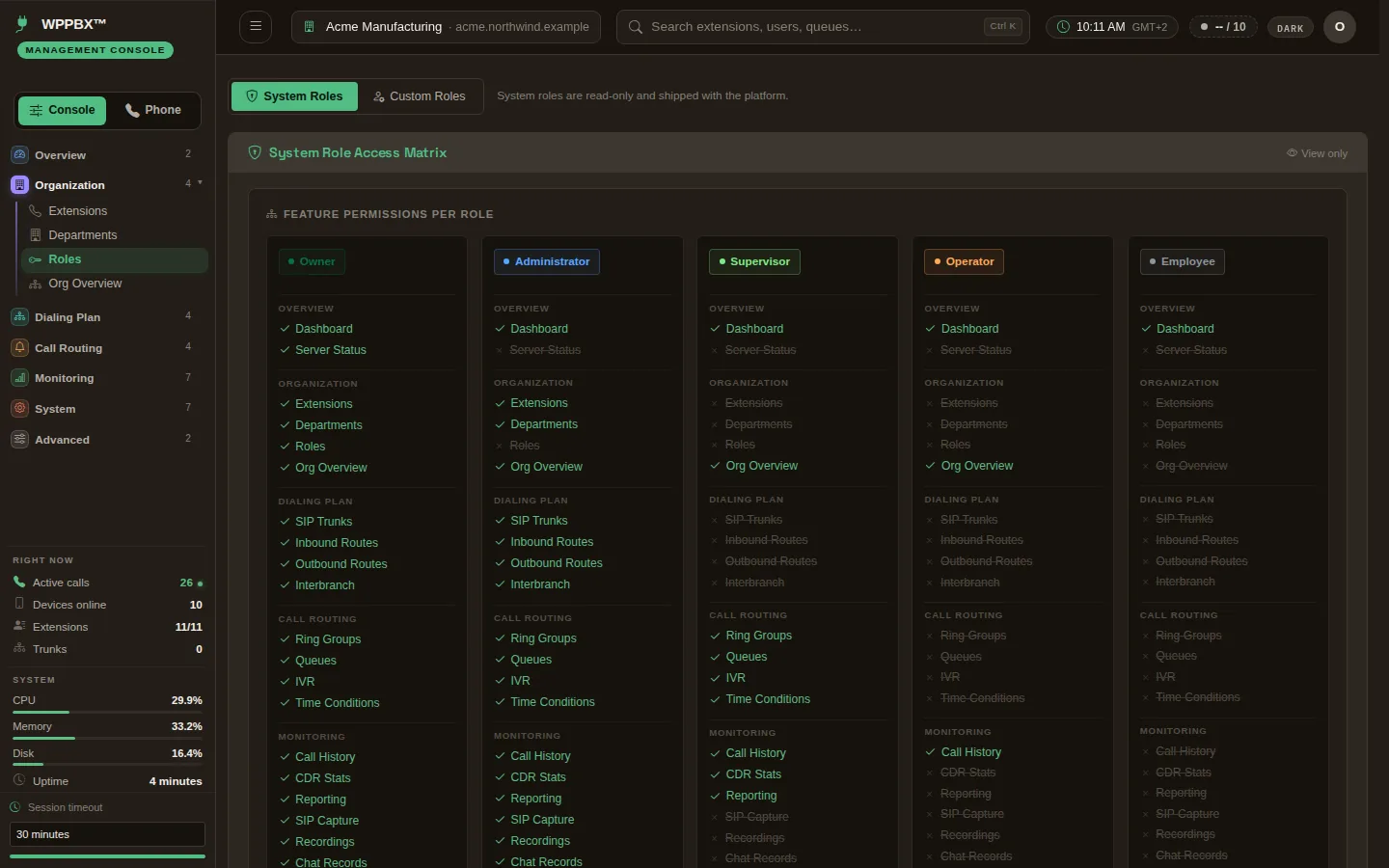This screenshot has width=1389, height=868.
Task: Switch to Phone mode toggle
Action: [x=153, y=110]
